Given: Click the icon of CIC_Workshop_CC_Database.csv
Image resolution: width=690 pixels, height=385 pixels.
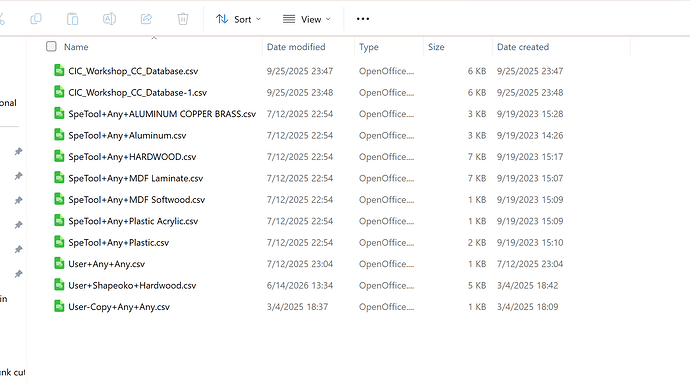Looking at the screenshot, I should 59,70.
